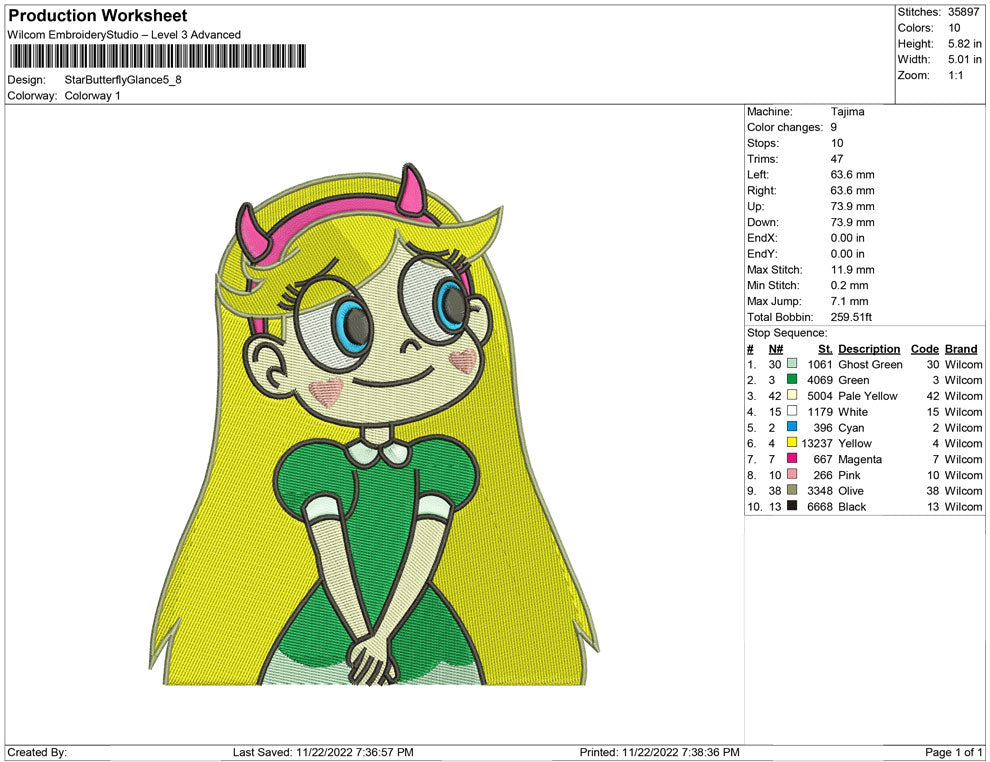Select the Black thread swatch
The image size is (990, 762).
[792, 506]
